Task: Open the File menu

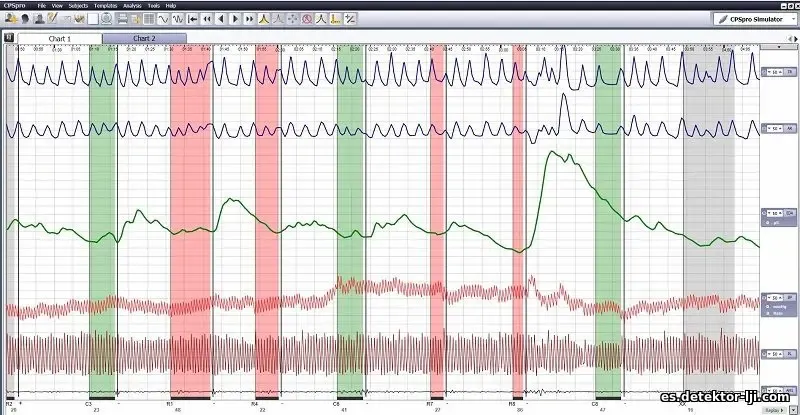Action: [42, 6]
